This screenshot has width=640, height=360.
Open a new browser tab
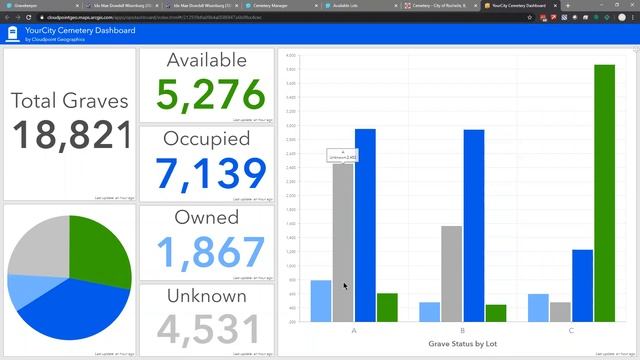click(x=568, y=6)
